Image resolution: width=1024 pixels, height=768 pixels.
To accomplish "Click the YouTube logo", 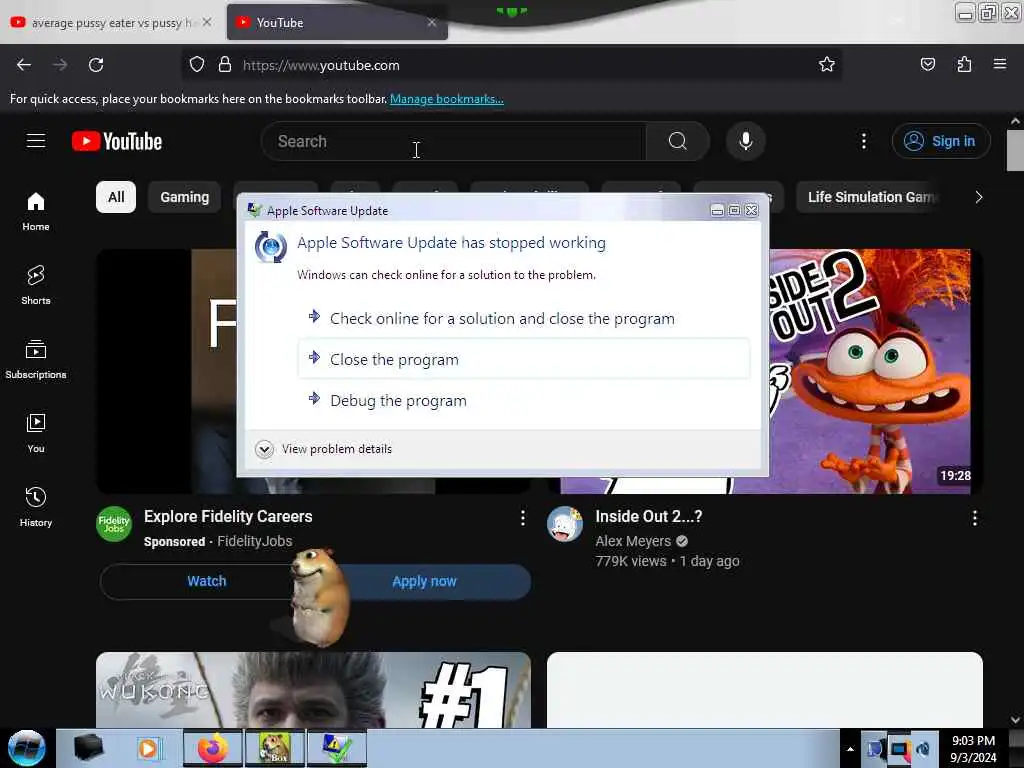I will coord(117,141).
